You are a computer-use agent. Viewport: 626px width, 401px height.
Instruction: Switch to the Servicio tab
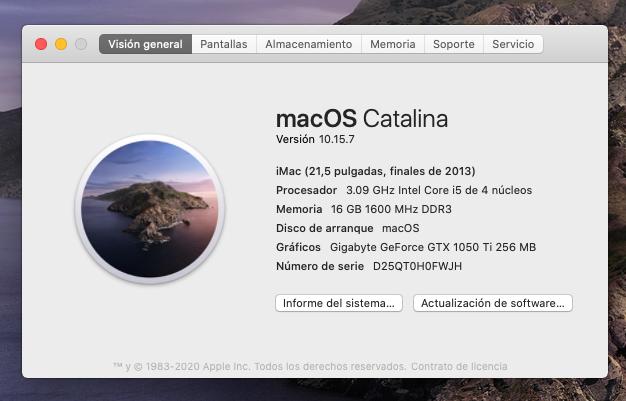[513, 44]
